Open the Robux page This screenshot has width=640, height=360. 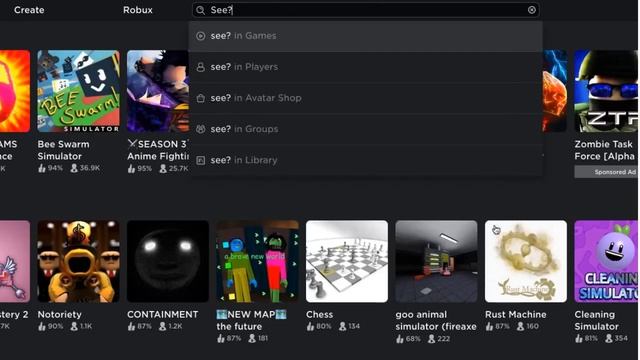coord(138,10)
